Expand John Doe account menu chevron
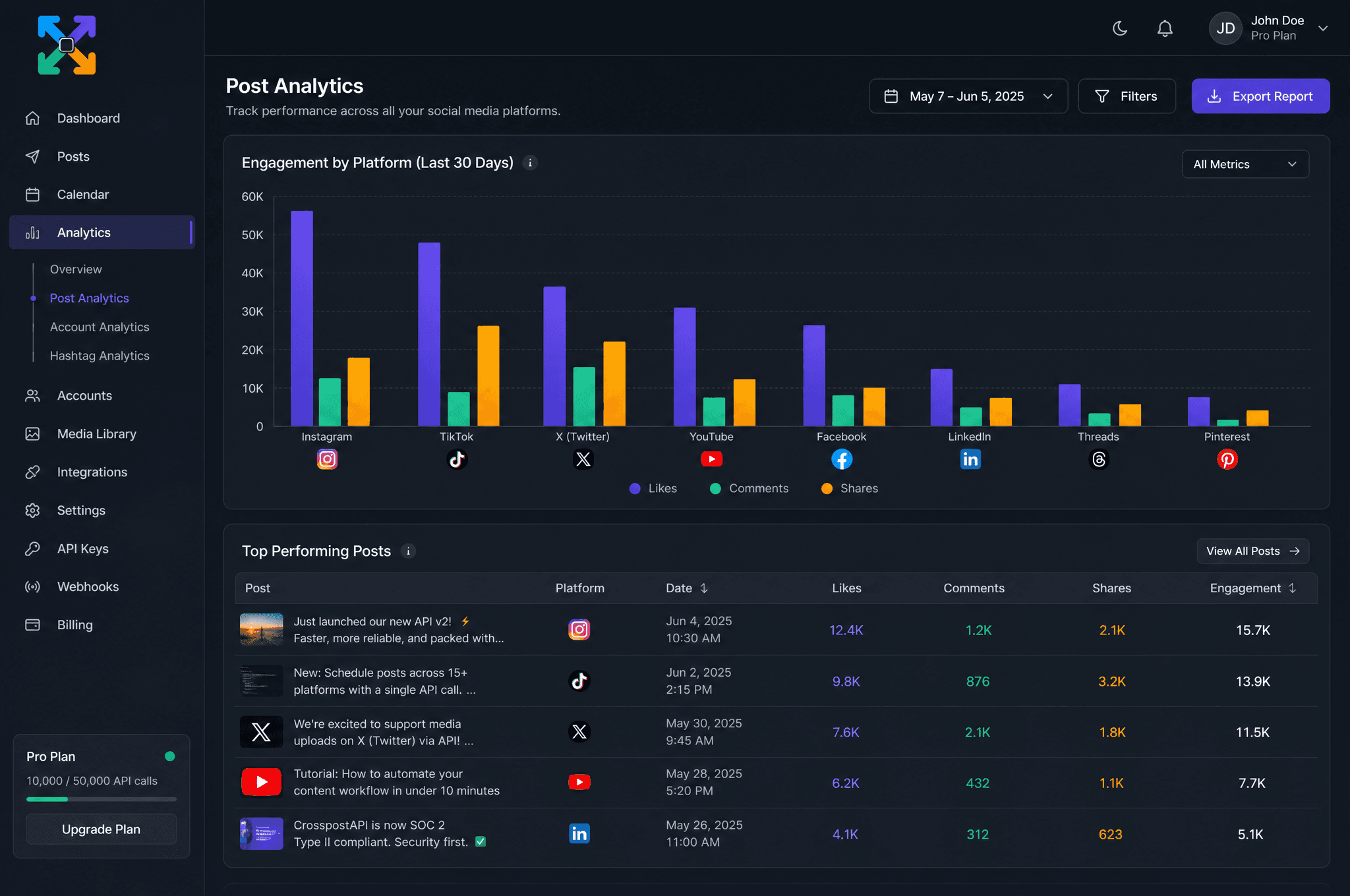1350x896 pixels. click(1323, 28)
